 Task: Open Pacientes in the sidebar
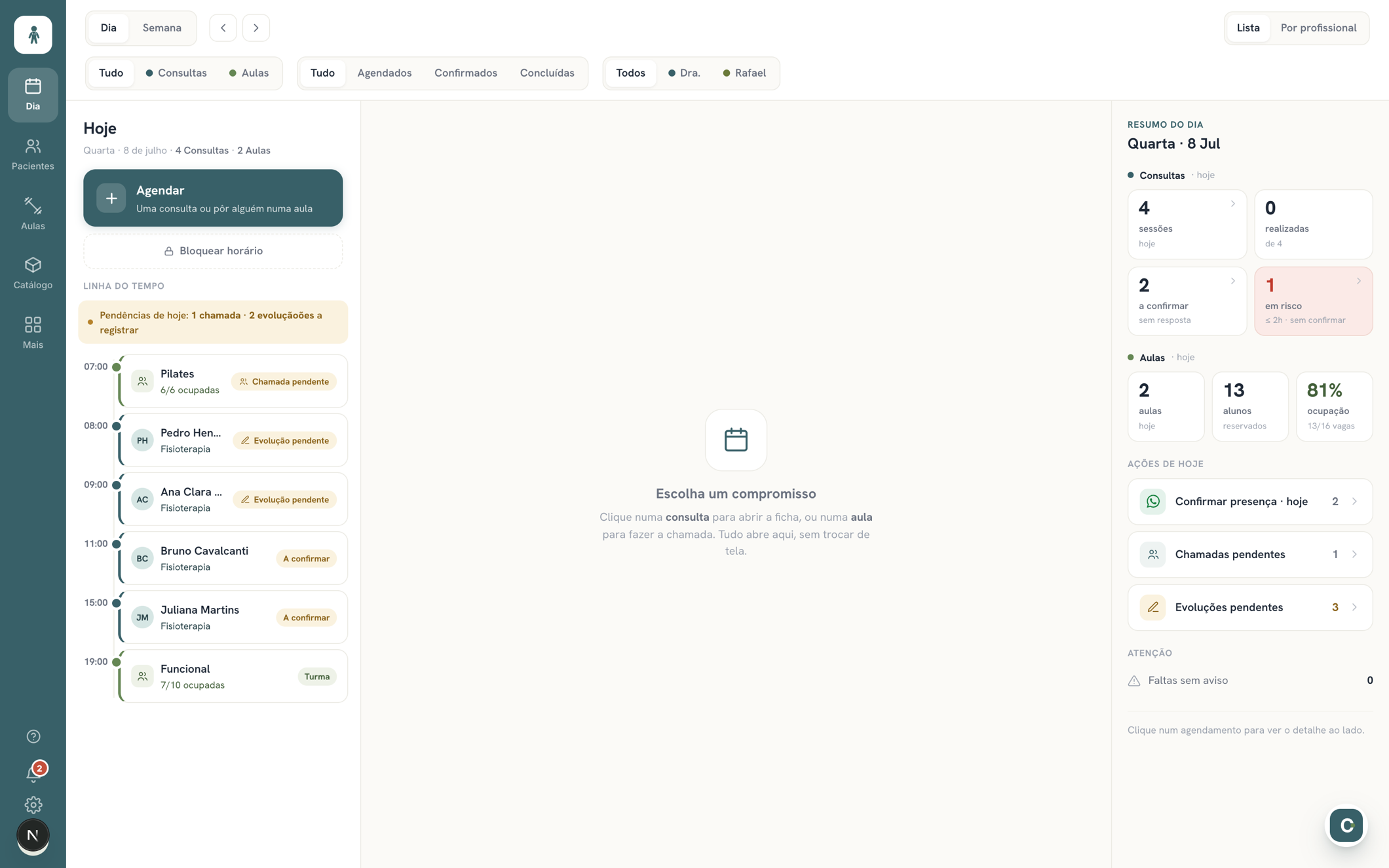33,155
